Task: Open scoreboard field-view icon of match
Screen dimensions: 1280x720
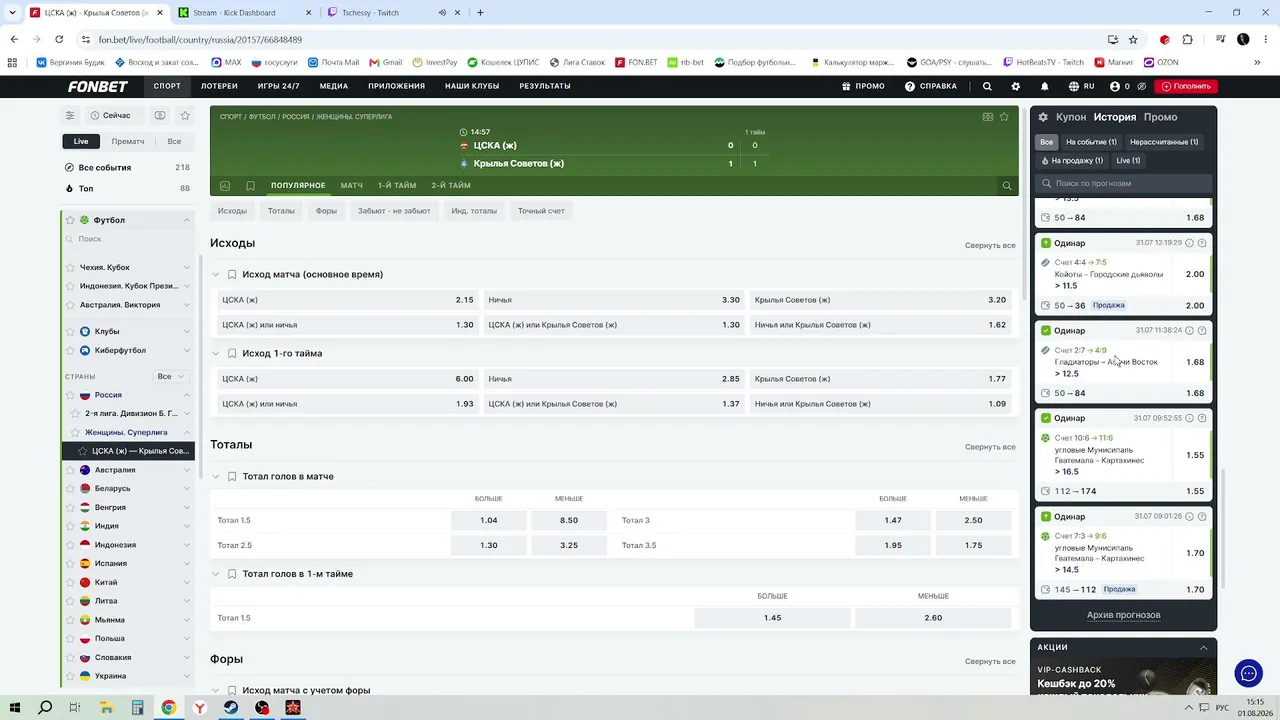Action: pyautogui.click(x=988, y=116)
